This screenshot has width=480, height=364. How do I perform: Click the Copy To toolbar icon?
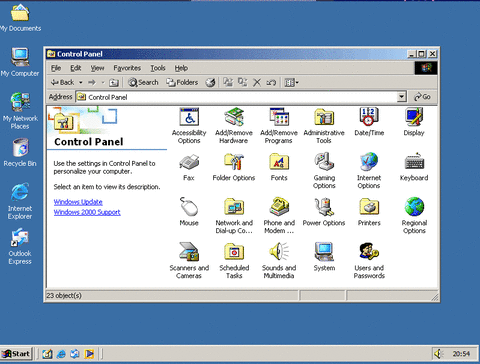(x=243, y=82)
